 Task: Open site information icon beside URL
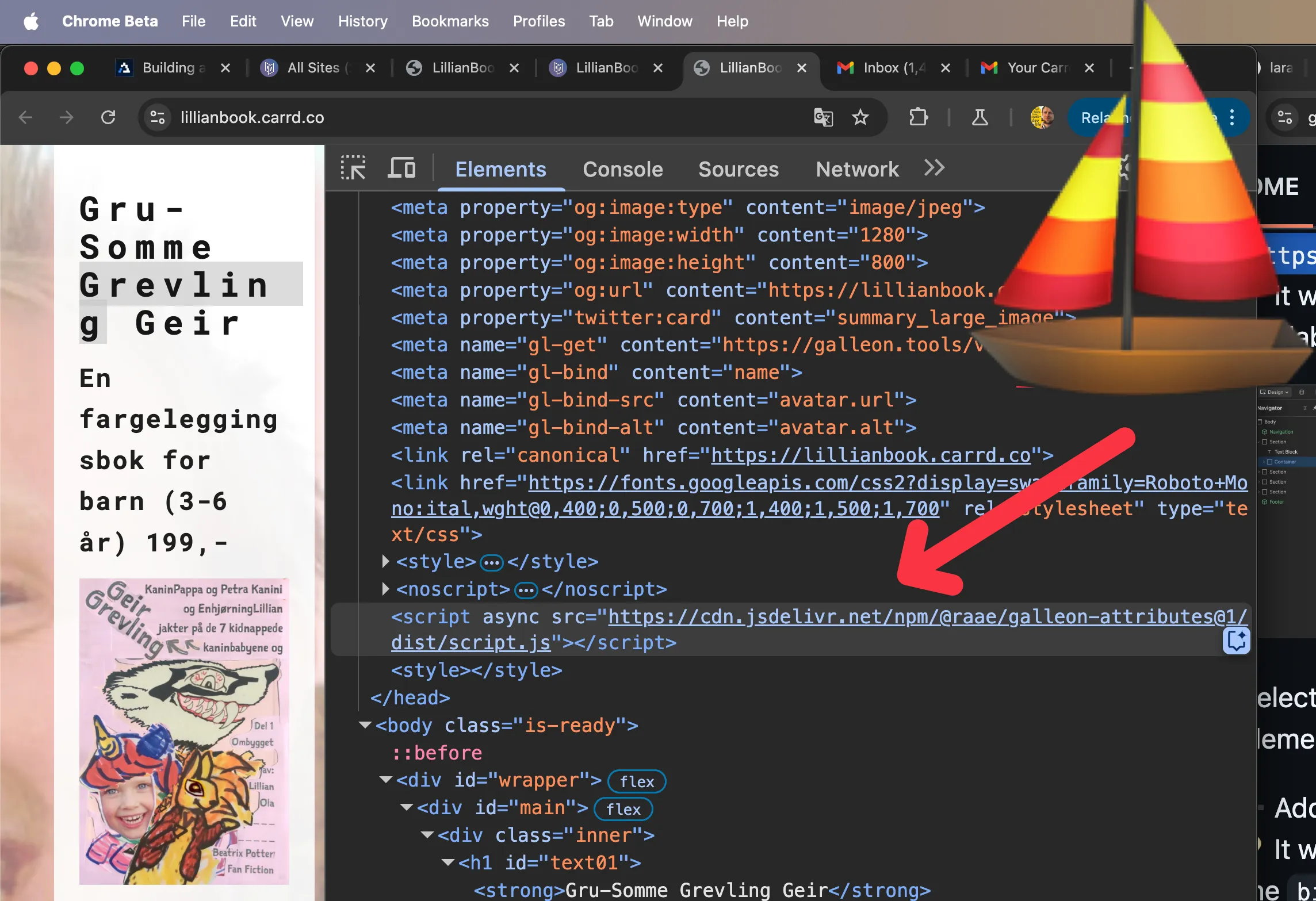157,117
